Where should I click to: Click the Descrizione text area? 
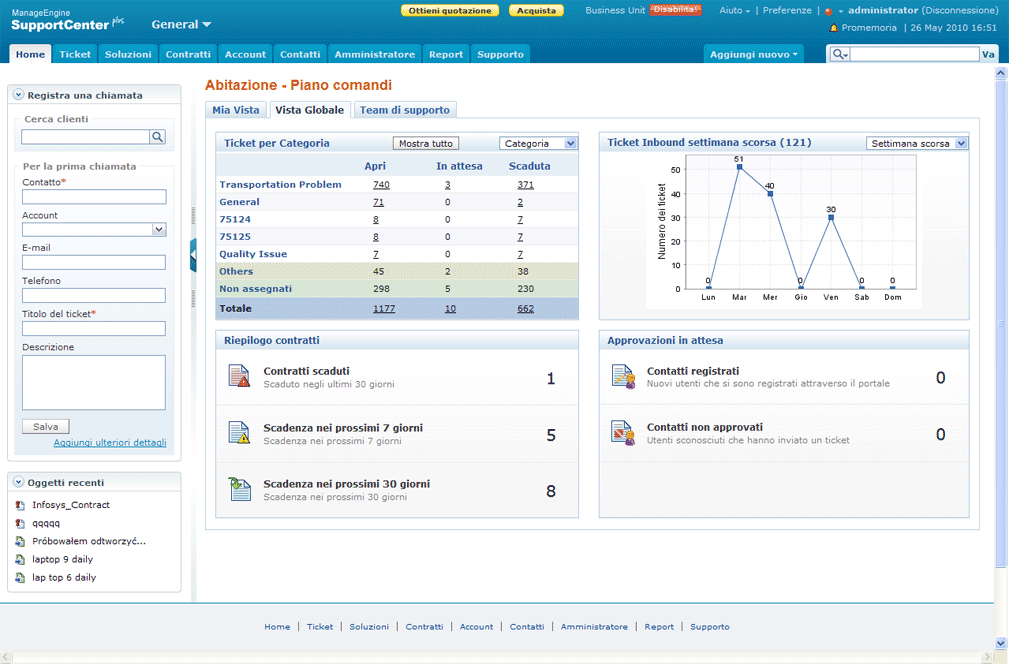tap(94, 382)
